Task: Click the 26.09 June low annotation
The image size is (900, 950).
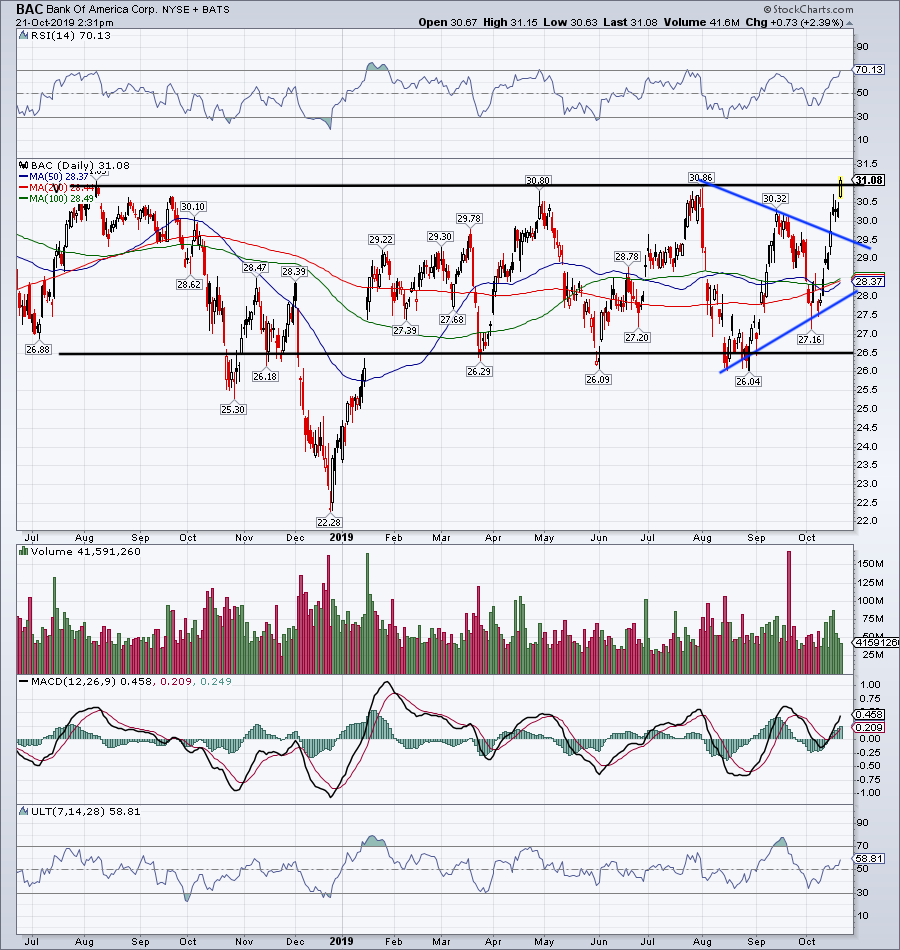Action: pos(598,380)
